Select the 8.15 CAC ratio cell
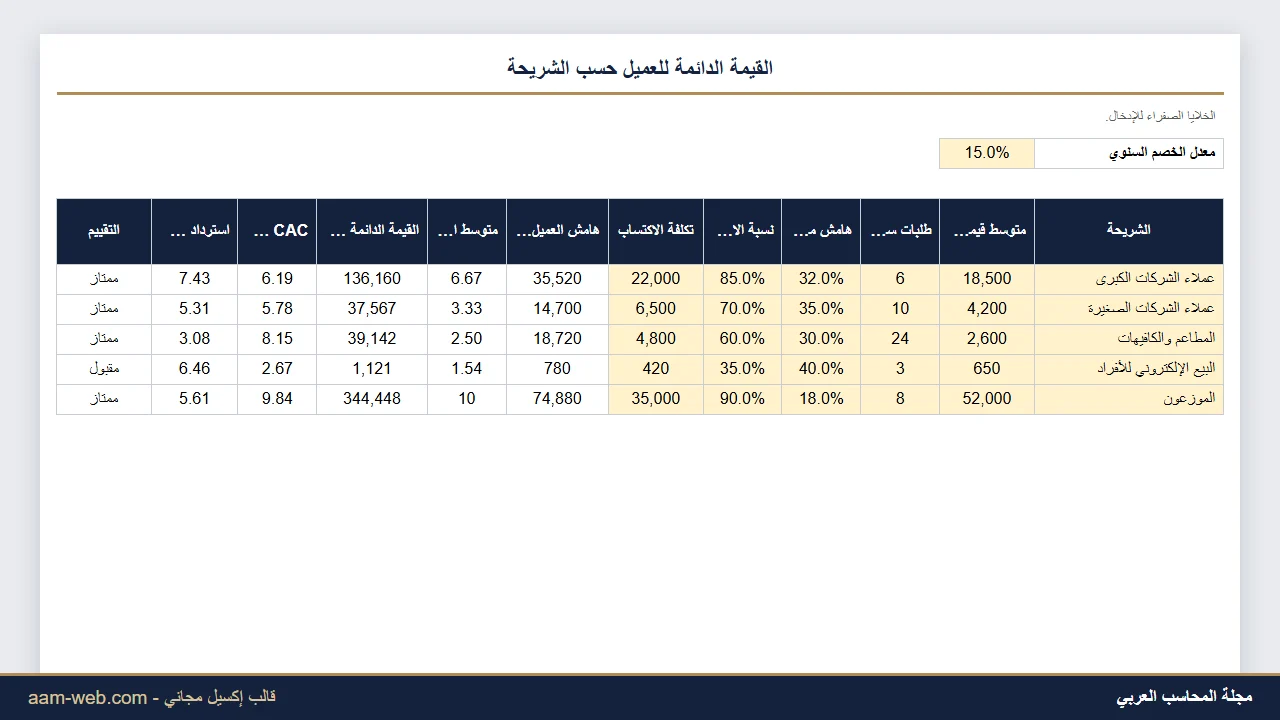Viewport: 1280px width, 720px height. tap(277, 339)
